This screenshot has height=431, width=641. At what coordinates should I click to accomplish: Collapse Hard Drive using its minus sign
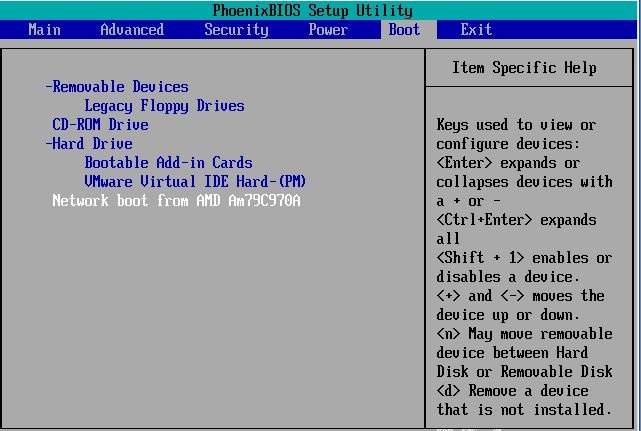click(48, 144)
